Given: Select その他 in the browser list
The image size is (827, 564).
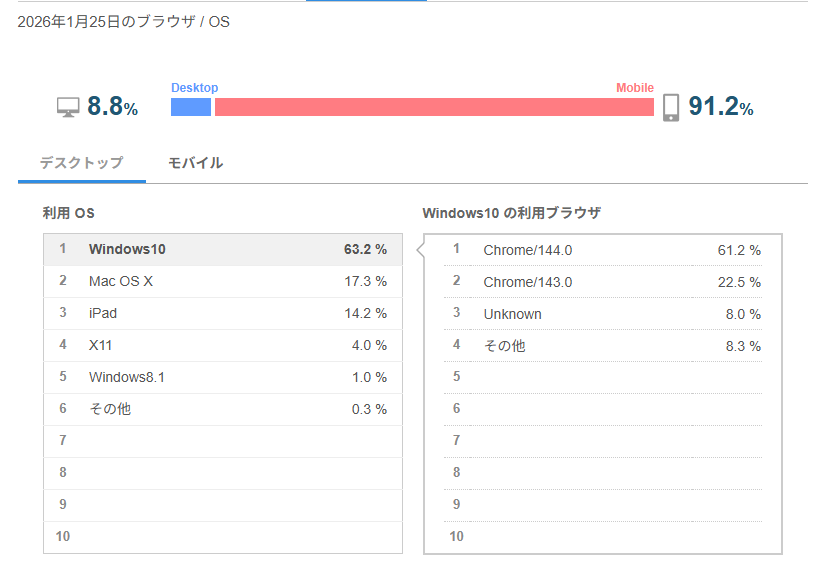Looking at the screenshot, I should coord(603,346).
